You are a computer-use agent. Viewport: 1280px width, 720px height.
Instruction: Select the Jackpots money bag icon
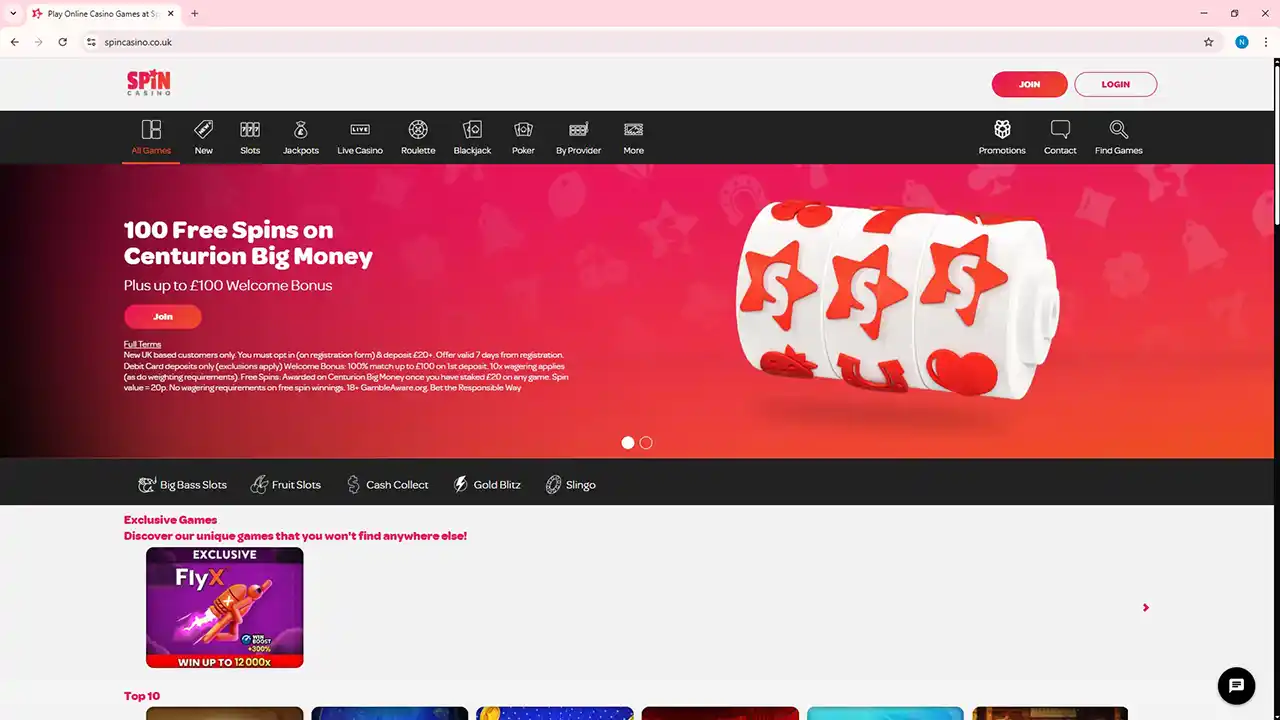pyautogui.click(x=300, y=130)
